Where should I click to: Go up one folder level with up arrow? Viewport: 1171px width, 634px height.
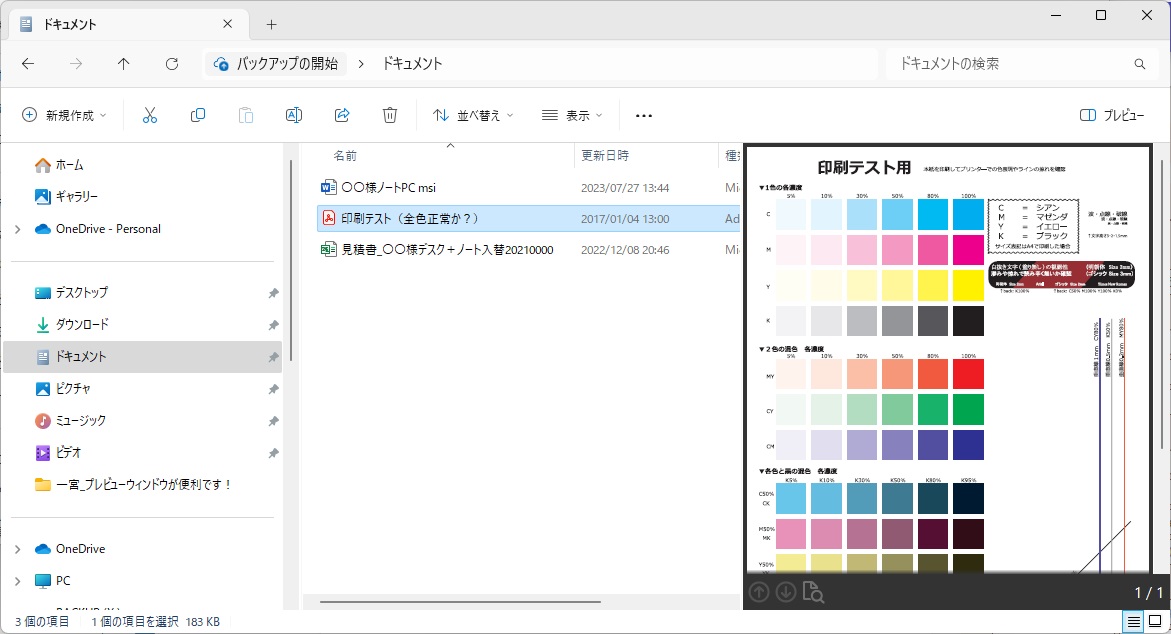point(124,64)
